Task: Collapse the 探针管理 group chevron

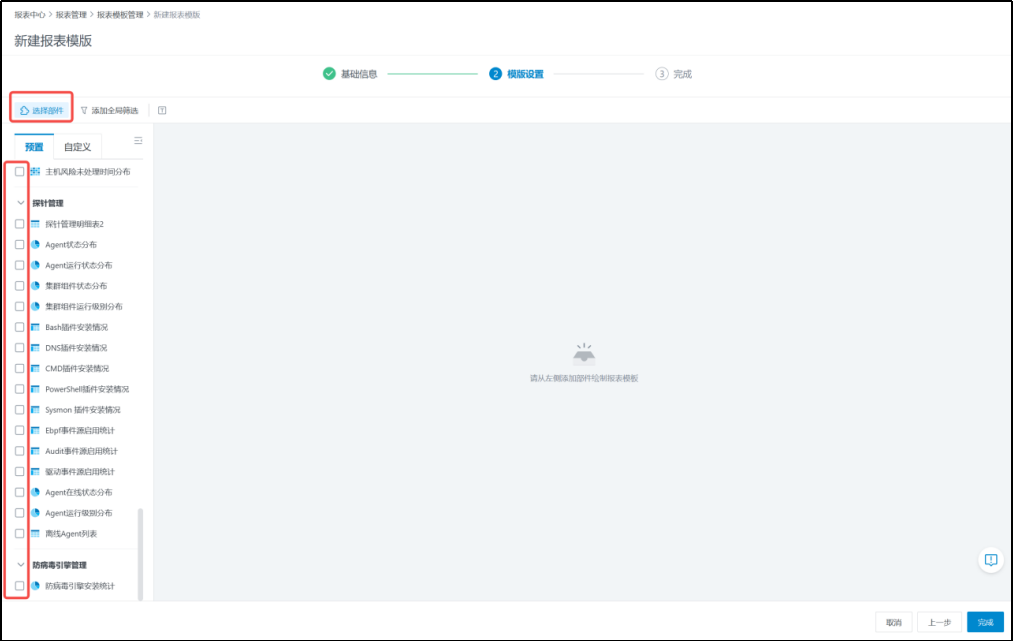Action: pos(21,203)
